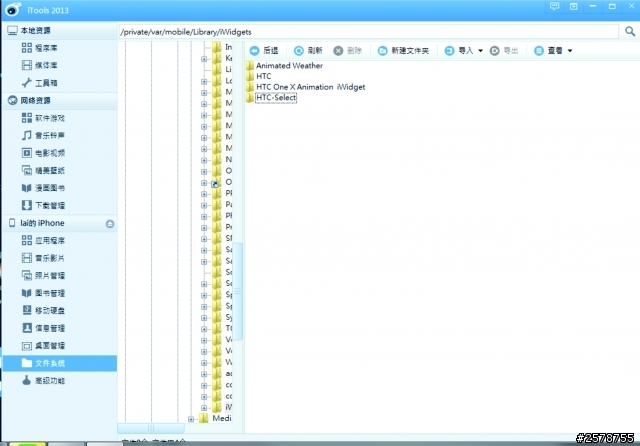The image size is (640, 446).
Task: Click the 本地资源 section header
Action: [60, 31]
